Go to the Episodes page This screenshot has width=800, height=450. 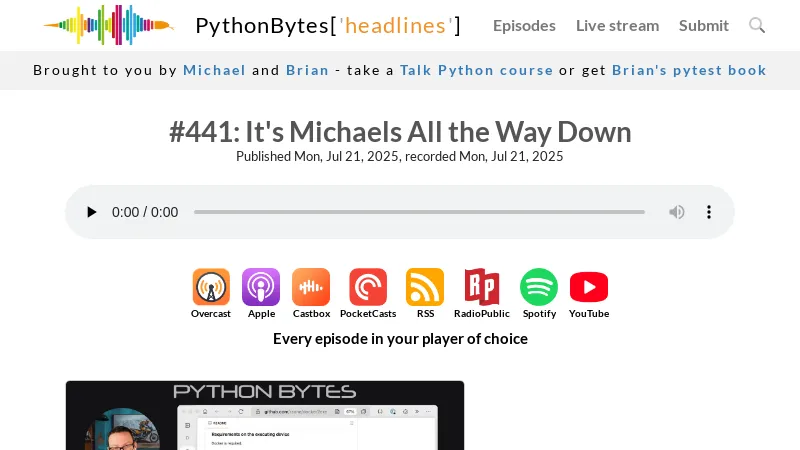point(524,25)
